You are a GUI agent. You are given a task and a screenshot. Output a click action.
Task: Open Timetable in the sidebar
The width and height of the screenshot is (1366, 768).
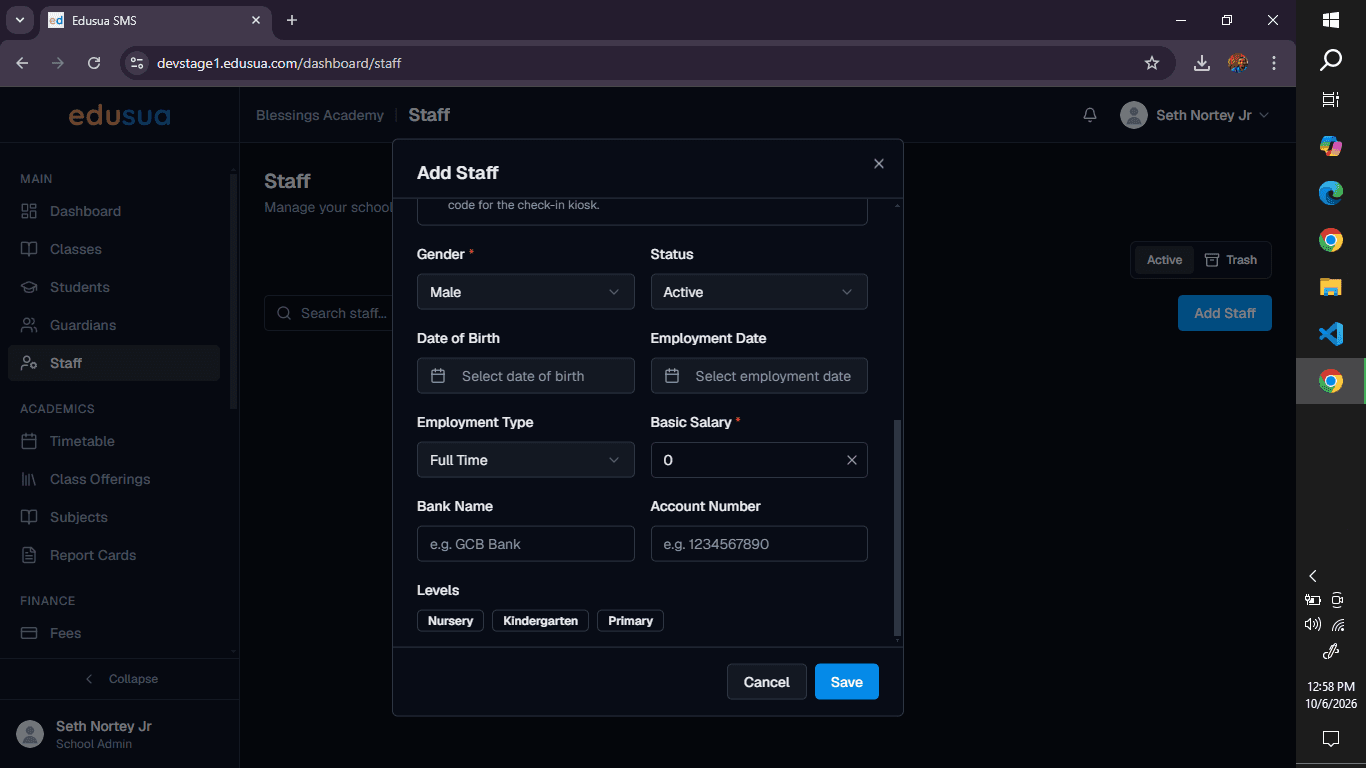(114, 441)
